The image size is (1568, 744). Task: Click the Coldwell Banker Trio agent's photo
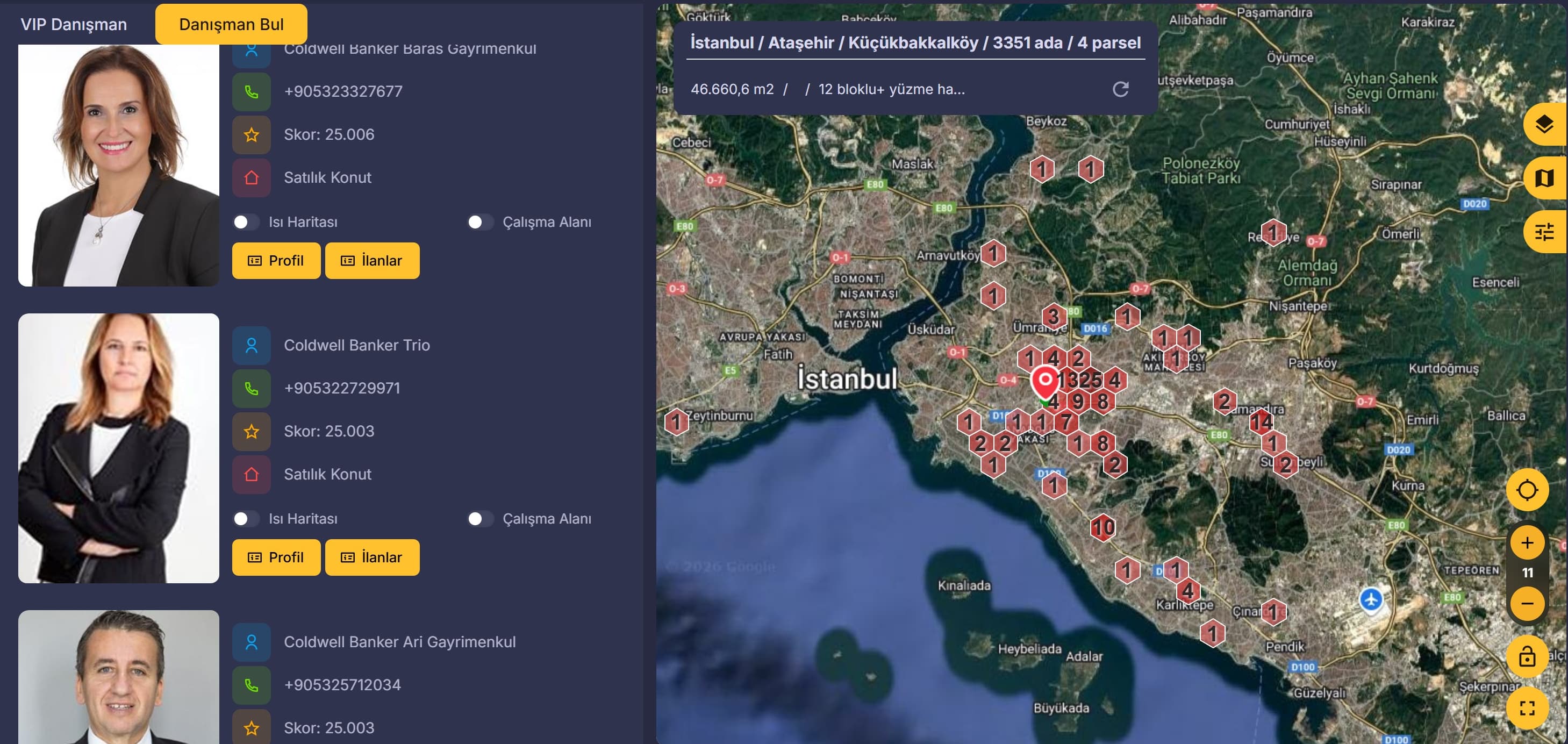pos(119,448)
